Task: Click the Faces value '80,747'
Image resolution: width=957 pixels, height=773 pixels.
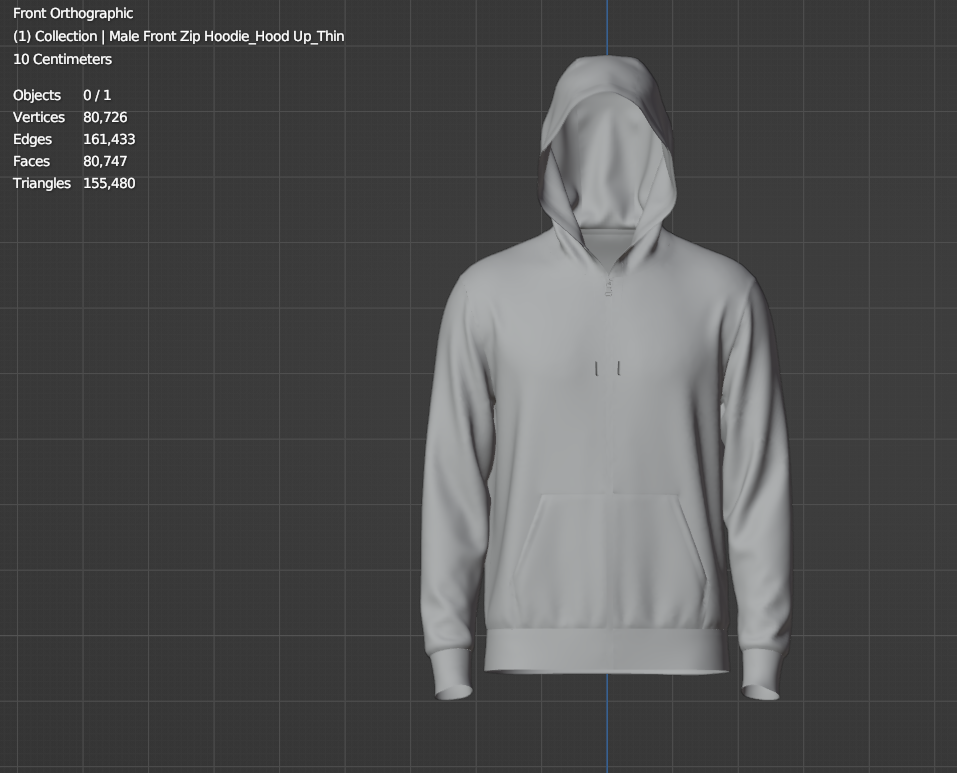Action: (105, 161)
